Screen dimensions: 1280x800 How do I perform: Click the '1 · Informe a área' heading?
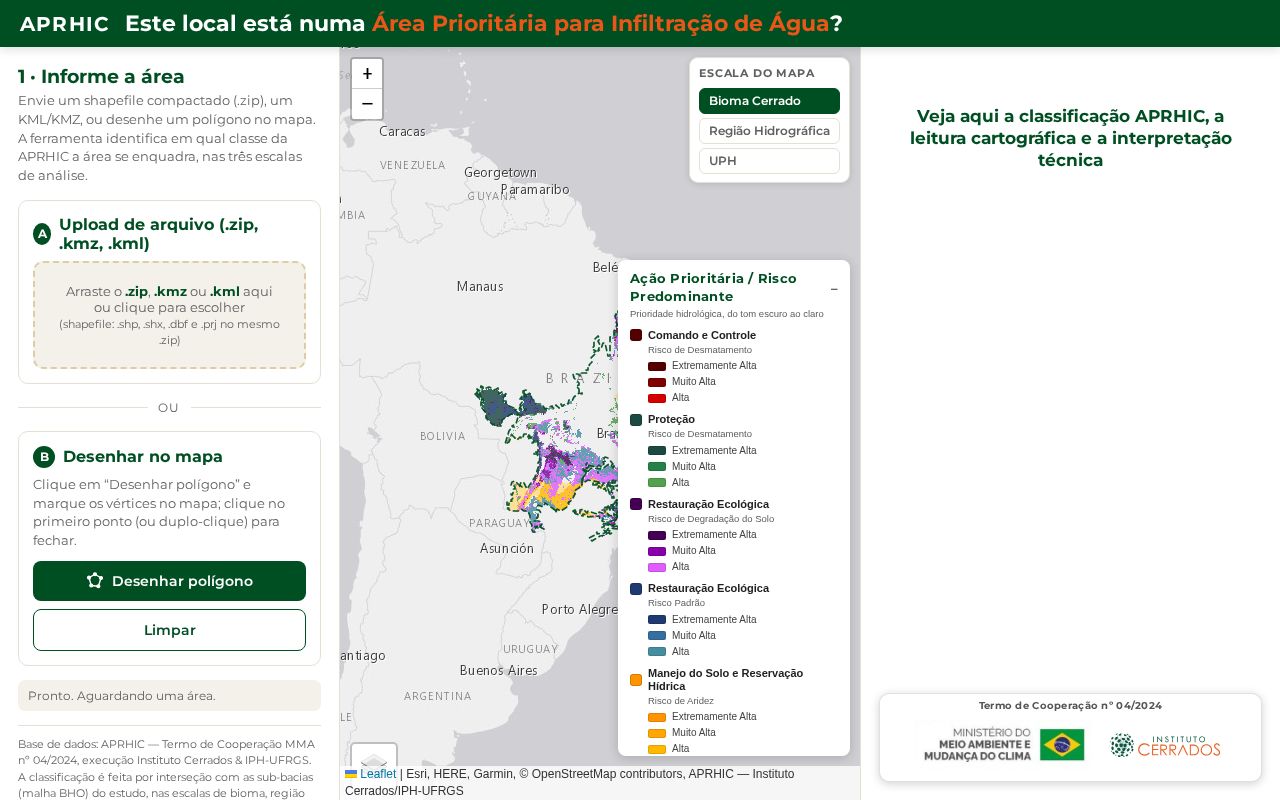(101, 76)
